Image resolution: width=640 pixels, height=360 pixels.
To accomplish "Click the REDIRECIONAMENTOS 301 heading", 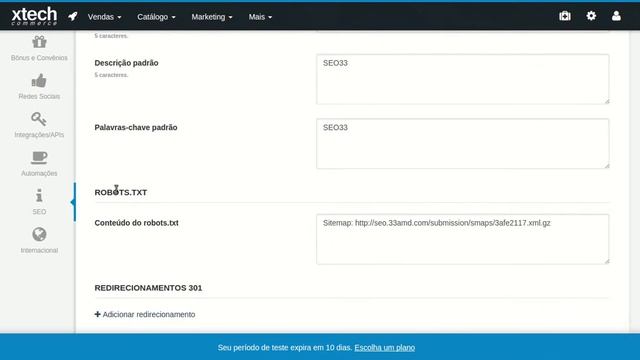I will pos(148,288).
